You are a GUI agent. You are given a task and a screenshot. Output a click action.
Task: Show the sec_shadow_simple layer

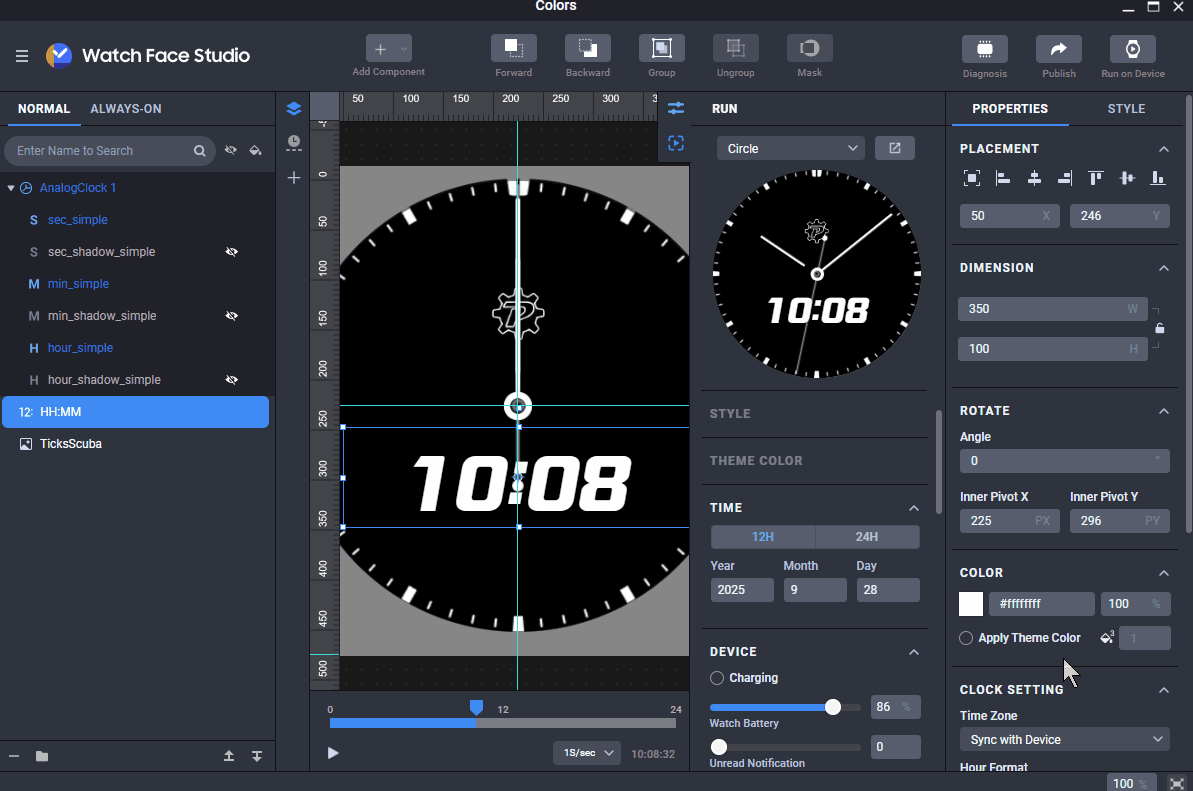(232, 252)
